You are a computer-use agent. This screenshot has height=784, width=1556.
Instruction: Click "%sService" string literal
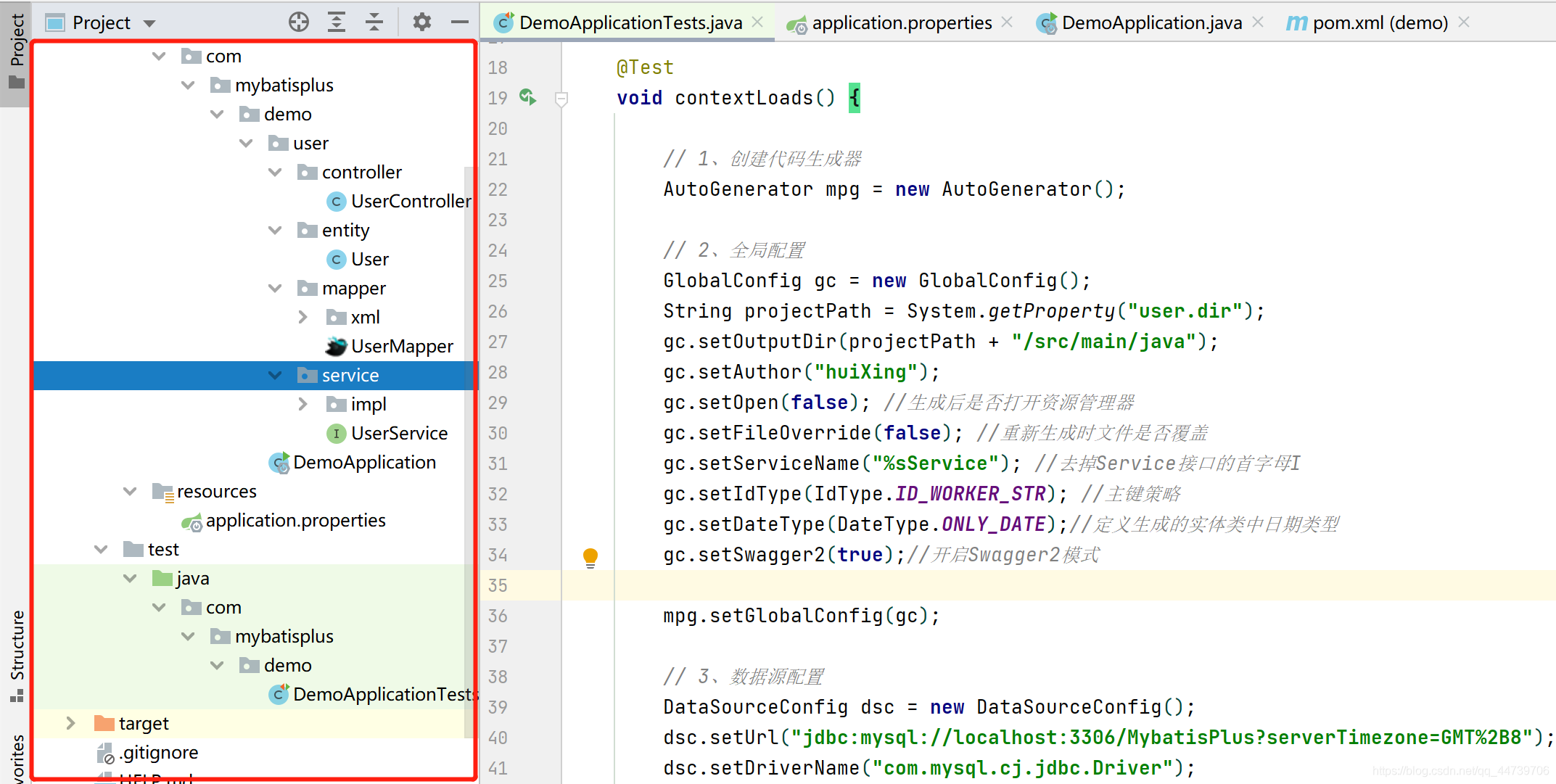coord(935,463)
